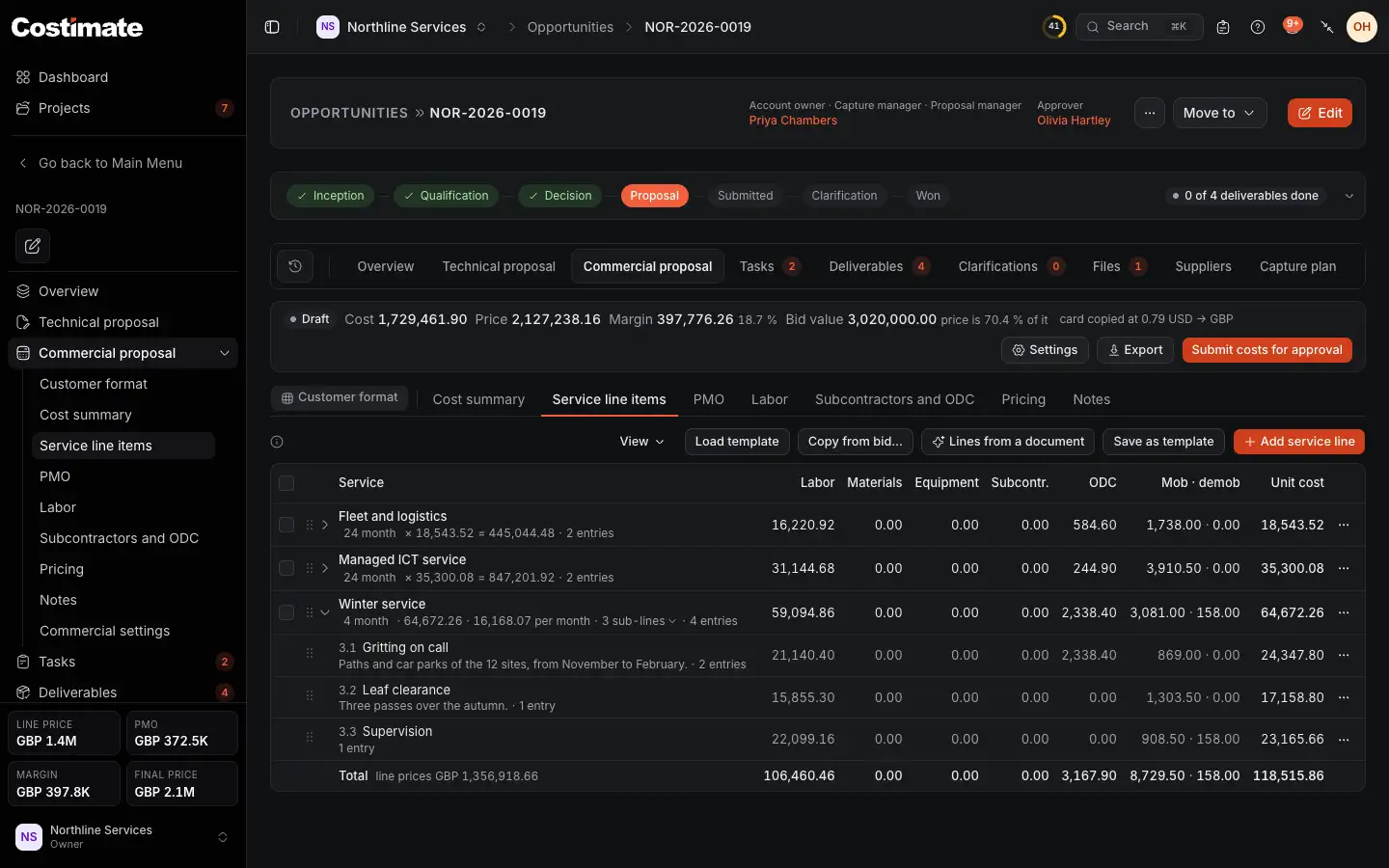Collapse the Winter service row
1389x868 pixels.
pos(325,612)
